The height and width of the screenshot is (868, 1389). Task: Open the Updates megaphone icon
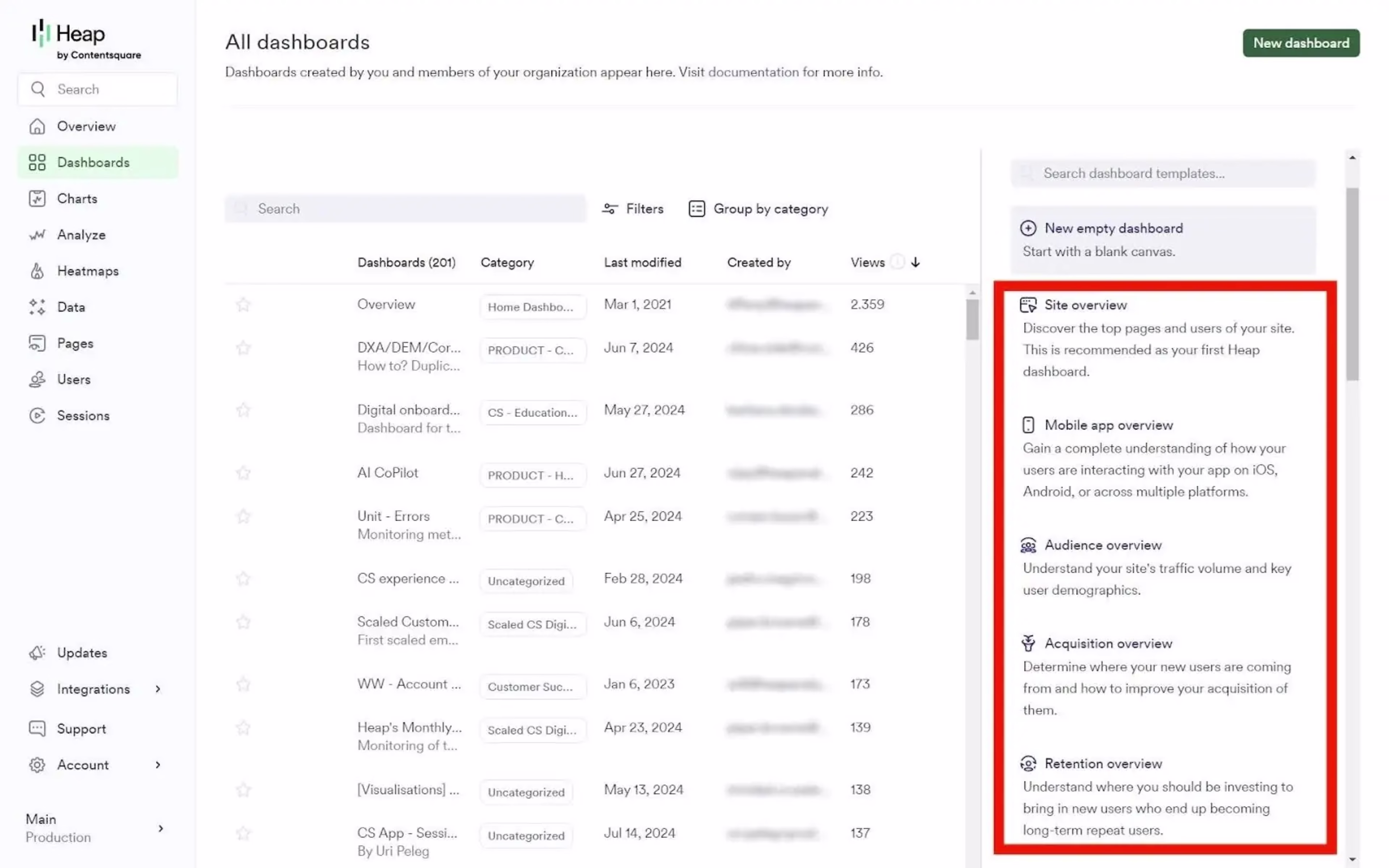37,653
